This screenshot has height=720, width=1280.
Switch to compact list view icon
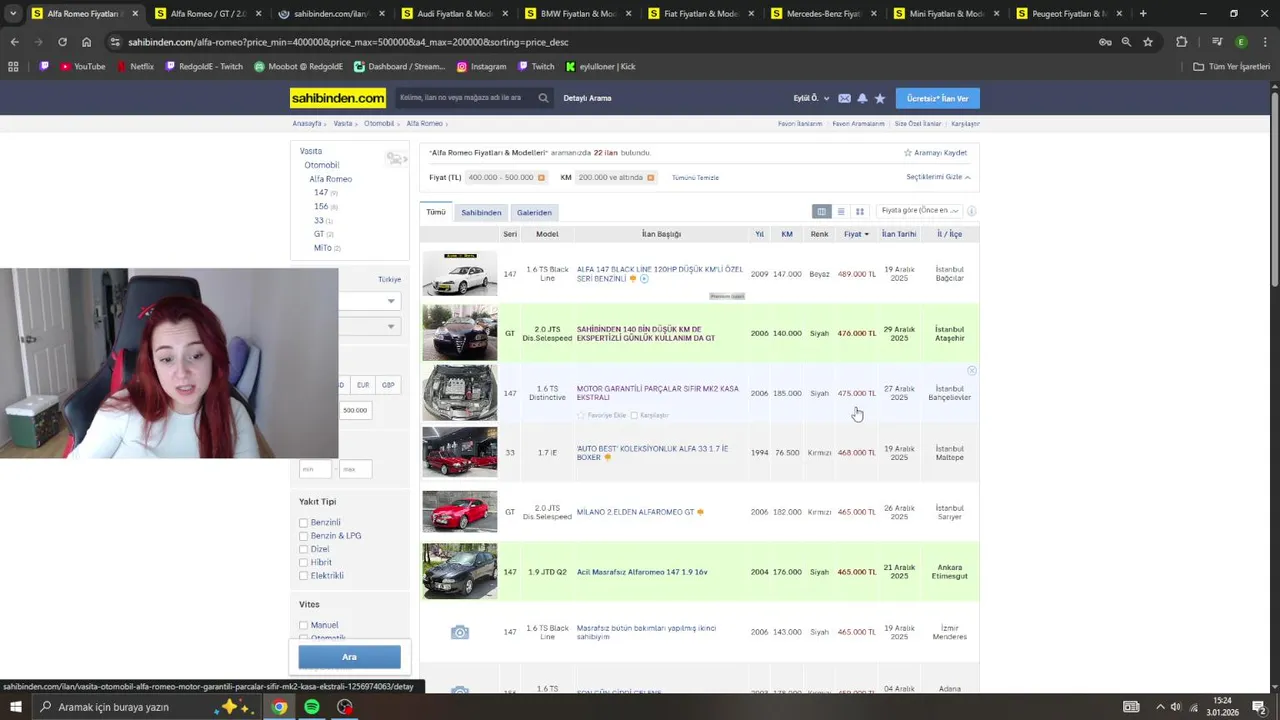pos(840,211)
